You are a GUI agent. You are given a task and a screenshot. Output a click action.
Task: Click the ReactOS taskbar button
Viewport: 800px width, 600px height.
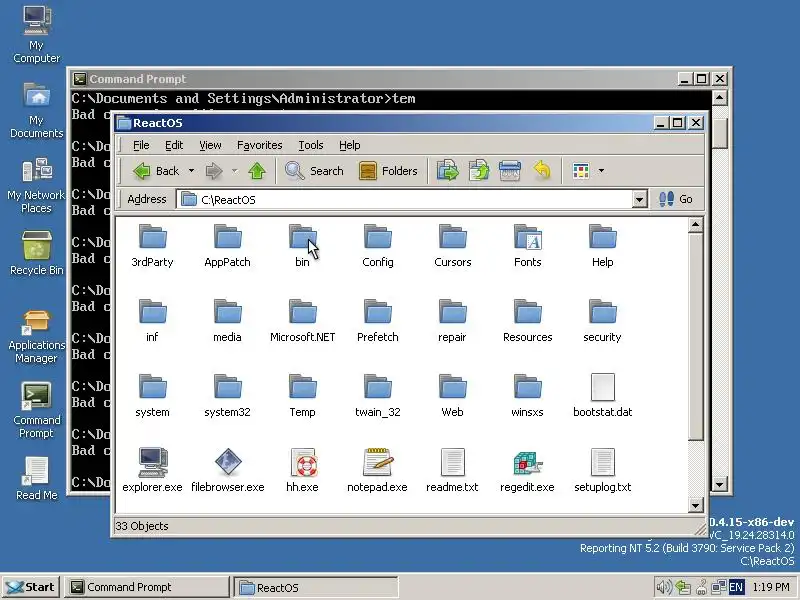[x=316, y=588]
